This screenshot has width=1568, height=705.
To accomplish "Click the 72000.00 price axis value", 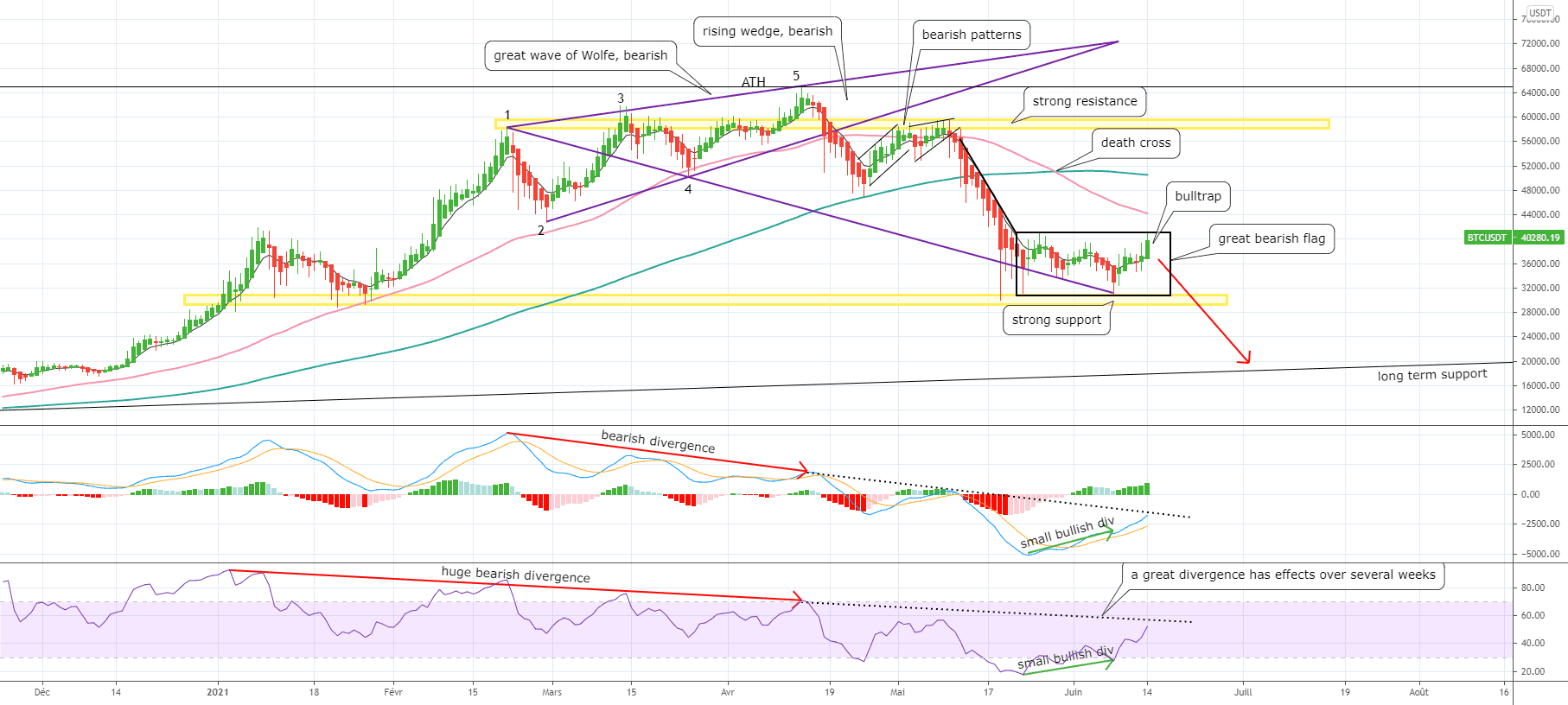I will [x=1540, y=43].
